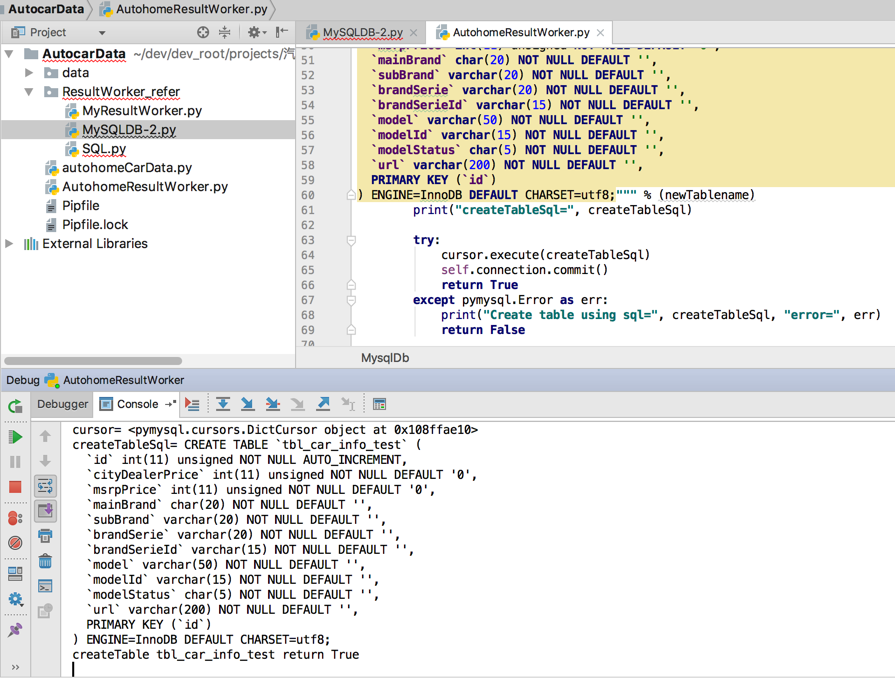Image resolution: width=895 pixels, height=678 pixels.
Task: Clear all console output with trash icon
Action: pos(45,561)
